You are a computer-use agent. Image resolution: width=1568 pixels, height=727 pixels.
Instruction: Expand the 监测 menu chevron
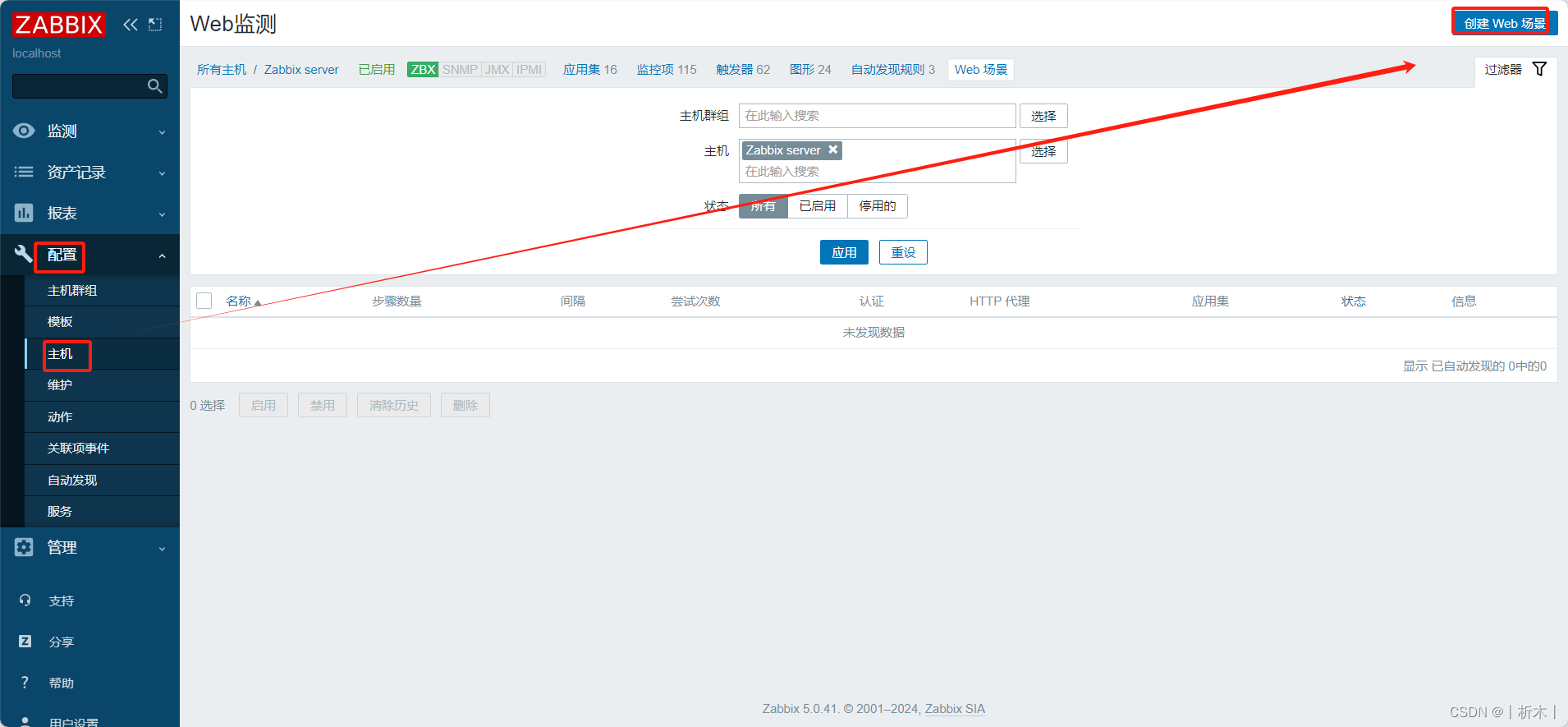(162, 132)
